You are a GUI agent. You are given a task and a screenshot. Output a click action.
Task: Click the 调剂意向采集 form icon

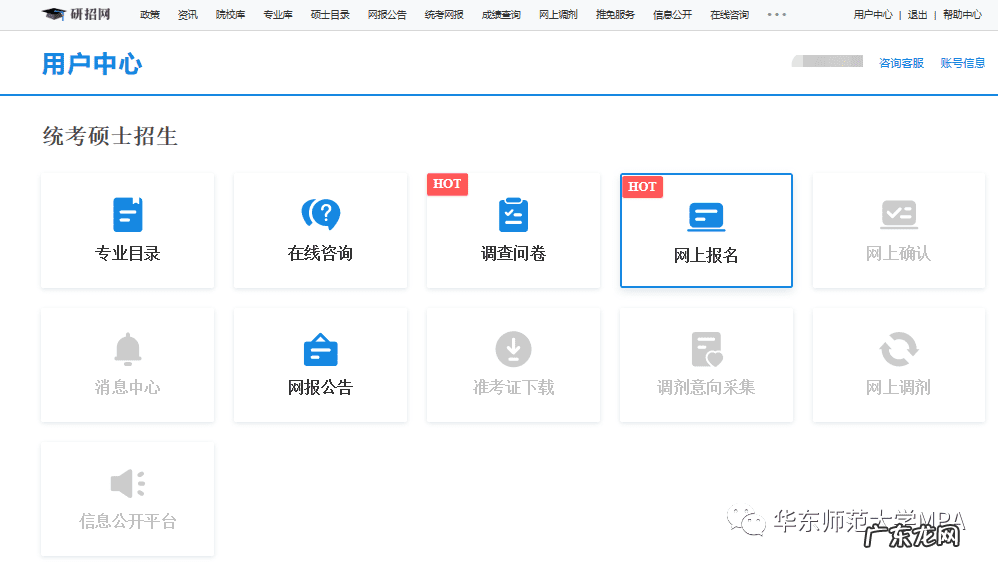(706, 350)
